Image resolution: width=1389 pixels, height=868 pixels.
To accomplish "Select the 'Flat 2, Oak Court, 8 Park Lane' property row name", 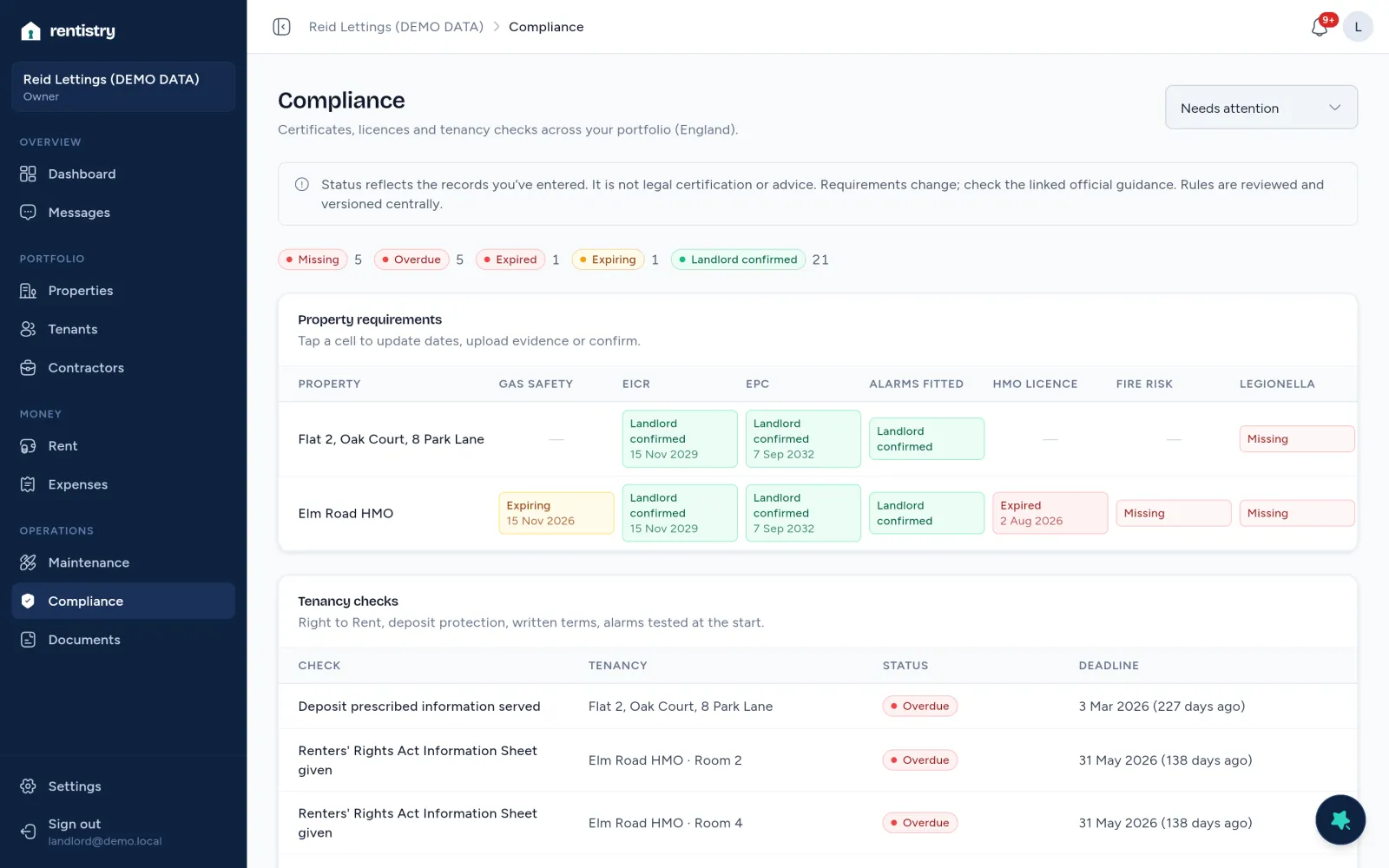I will [x=391, y=439].
